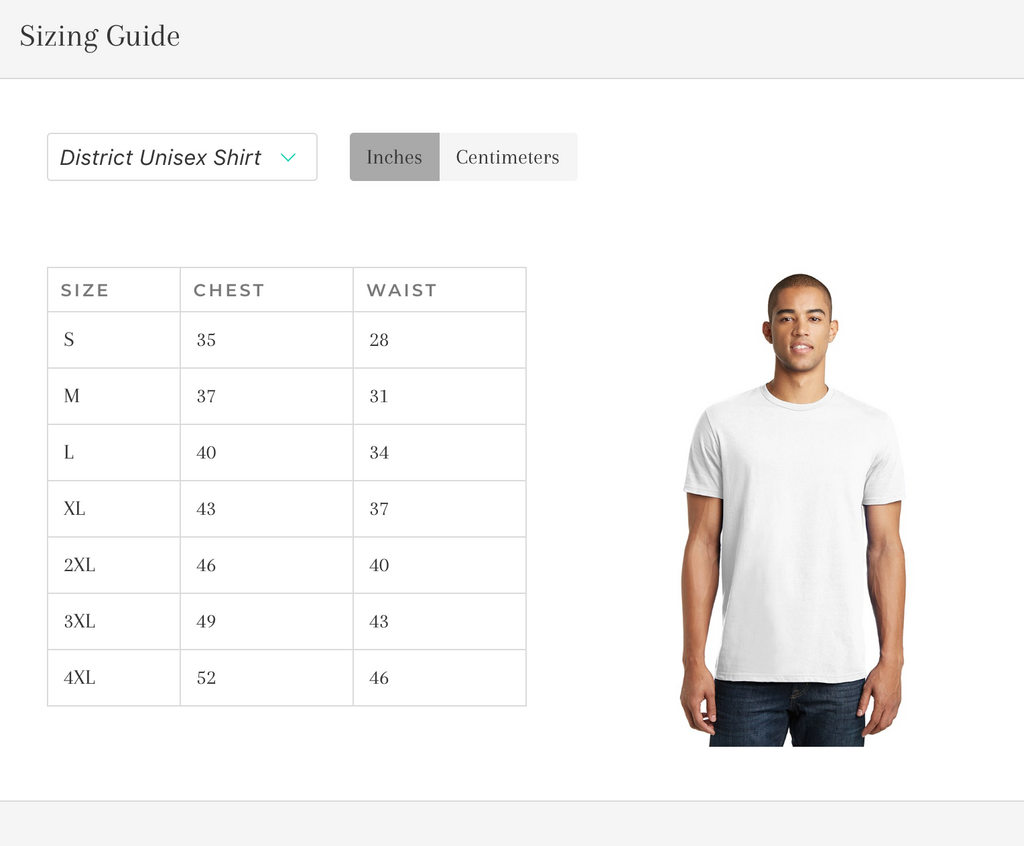Screen dimensions: 1024x846
Task: Click the teal dropdown chevron arrow
Action: (x=288, y=157)
